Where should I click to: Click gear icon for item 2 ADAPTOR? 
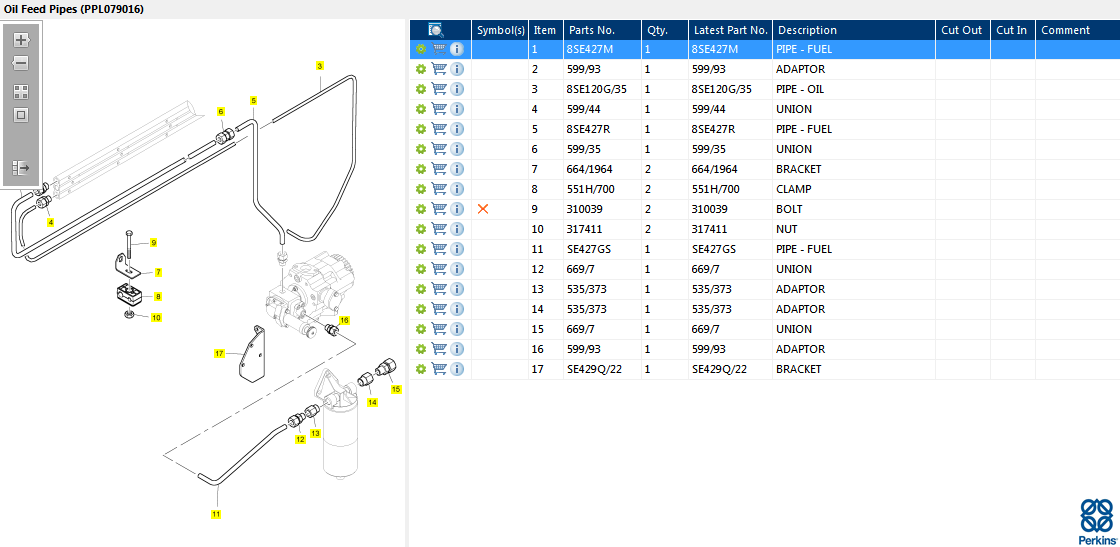point(421,69)
